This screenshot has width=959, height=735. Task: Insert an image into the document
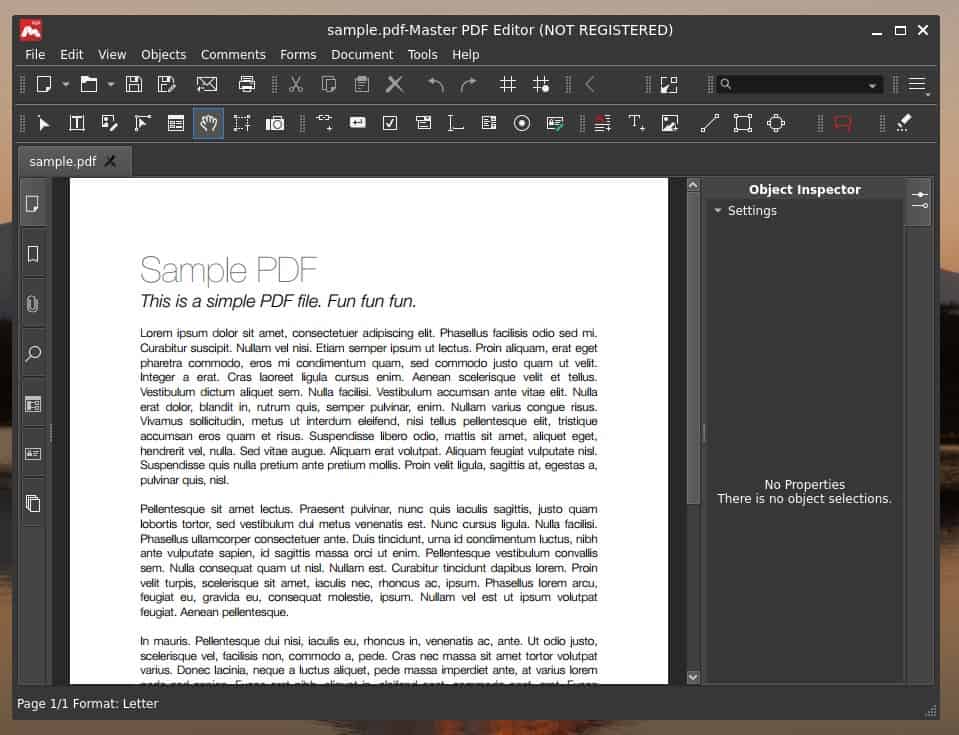pyautogui.click(x=669, y=123)
